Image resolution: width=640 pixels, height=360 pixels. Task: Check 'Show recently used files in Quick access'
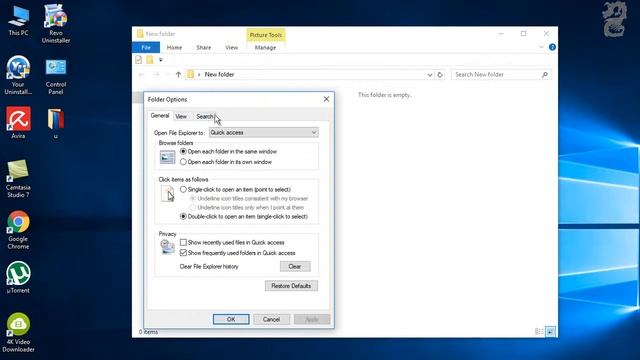(x=232, y=242)
